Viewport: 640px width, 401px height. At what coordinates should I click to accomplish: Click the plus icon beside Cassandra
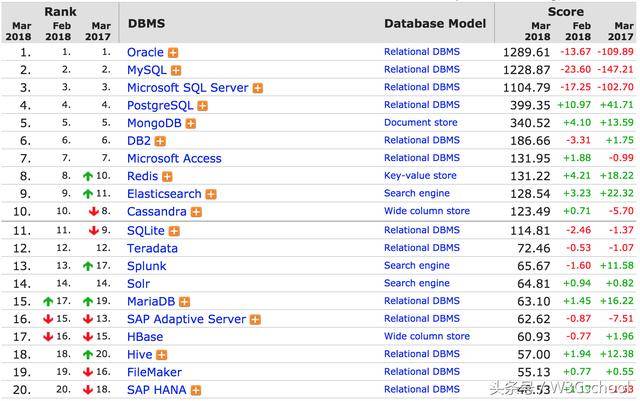196,212
